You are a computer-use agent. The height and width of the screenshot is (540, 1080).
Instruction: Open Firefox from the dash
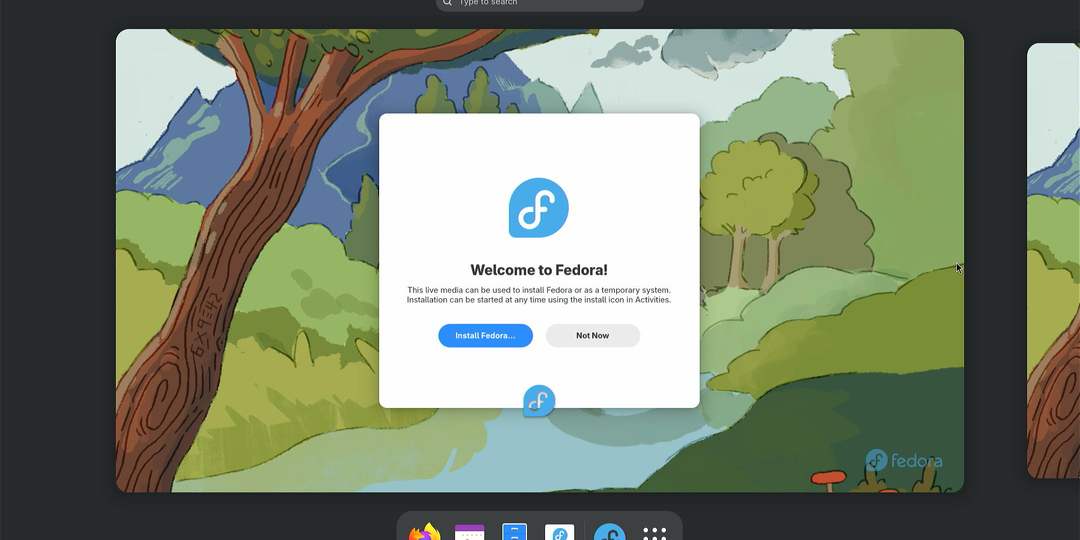coord(424,532)
